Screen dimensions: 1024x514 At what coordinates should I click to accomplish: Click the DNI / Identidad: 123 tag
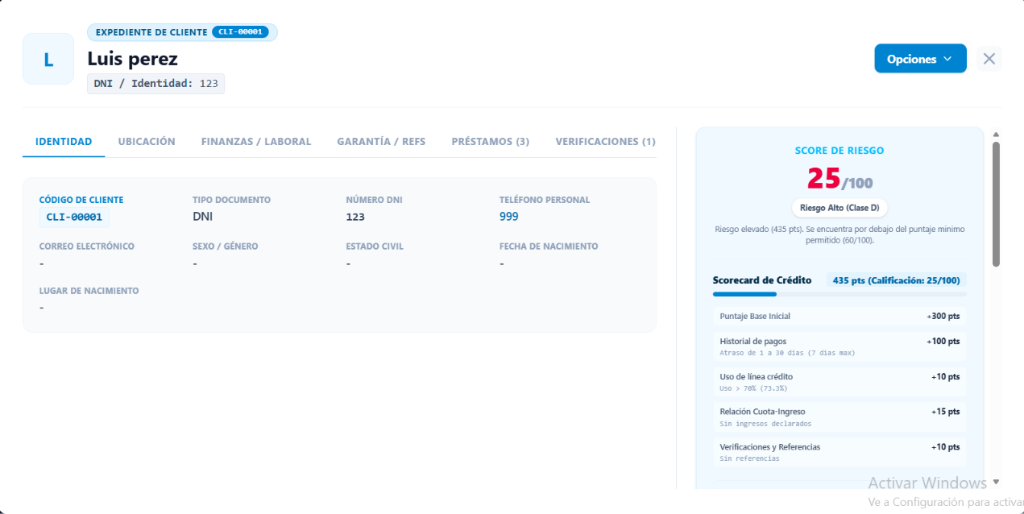click(156, 84)
